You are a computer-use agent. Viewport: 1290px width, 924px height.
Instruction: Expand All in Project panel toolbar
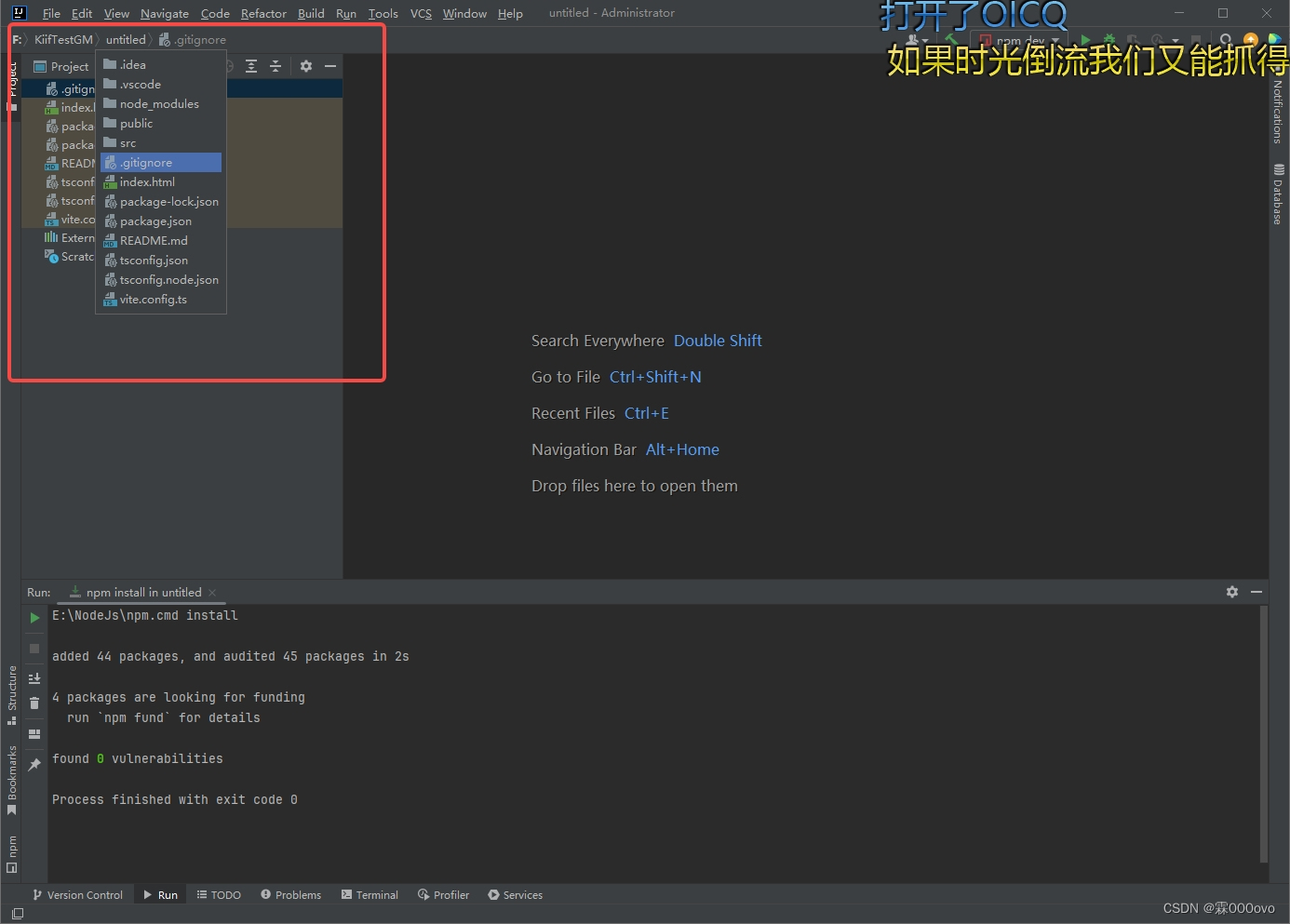coord(251,66)
